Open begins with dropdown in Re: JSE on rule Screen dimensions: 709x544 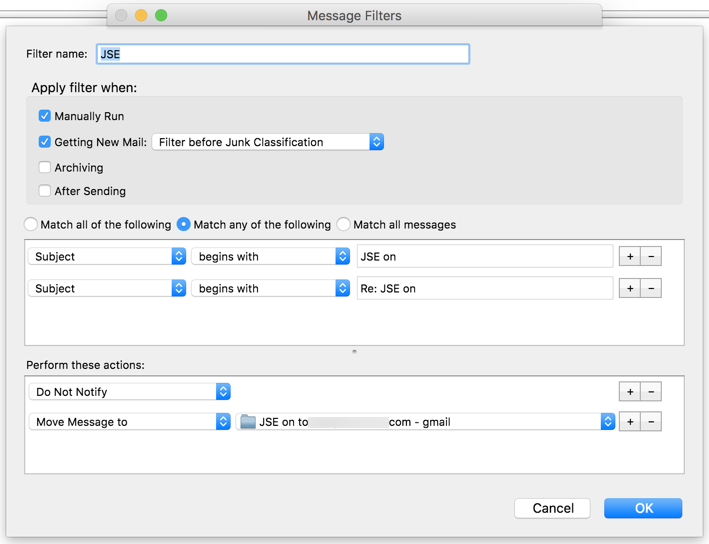click(270, 289)
